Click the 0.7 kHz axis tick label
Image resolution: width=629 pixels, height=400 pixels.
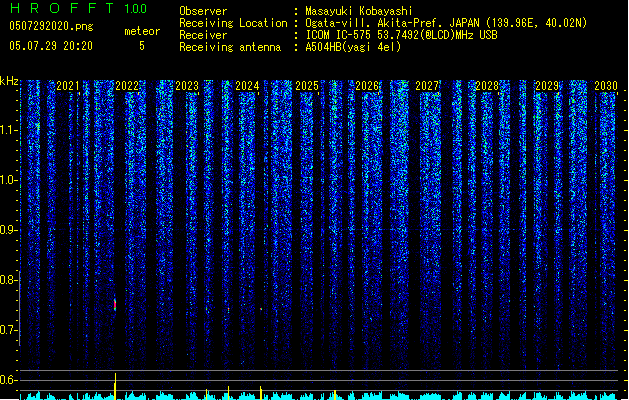8,330
